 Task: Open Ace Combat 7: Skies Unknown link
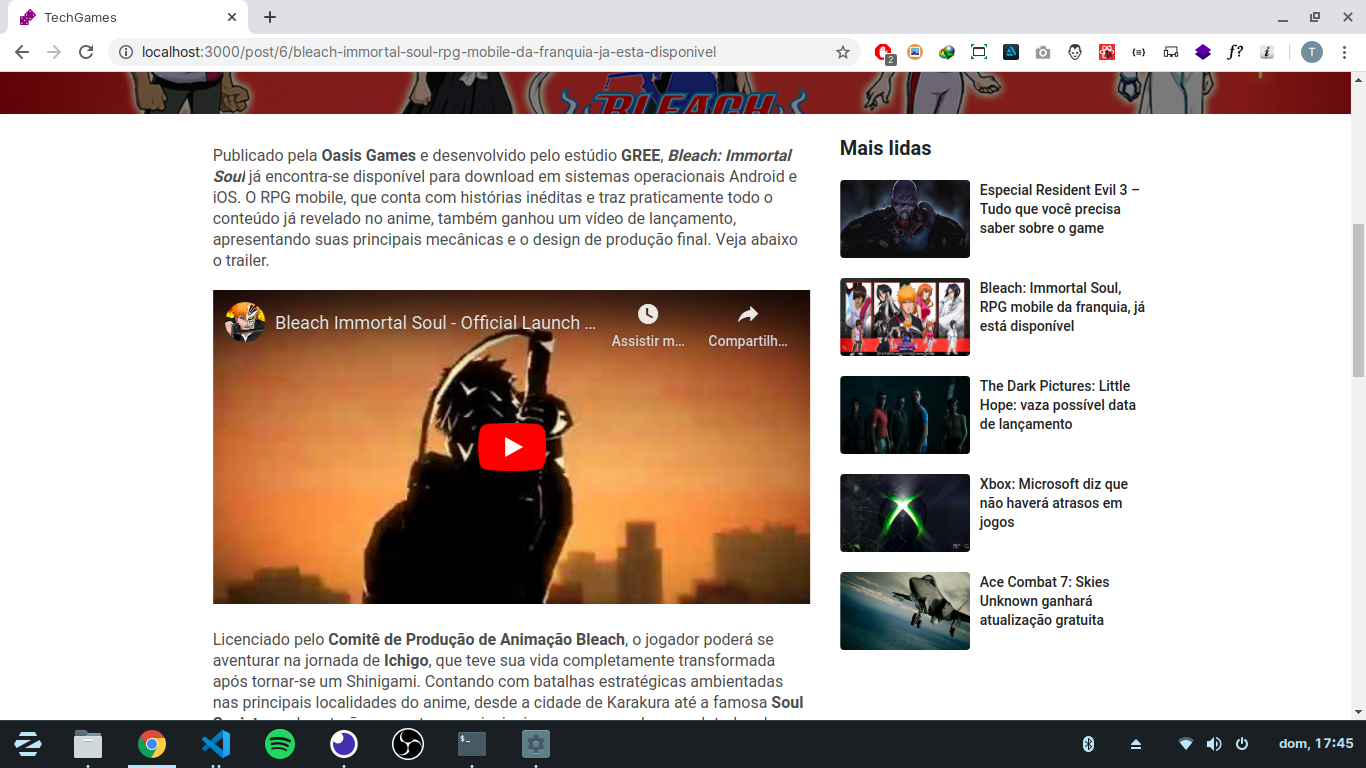pyautogui.click(x=1044, y=601)
